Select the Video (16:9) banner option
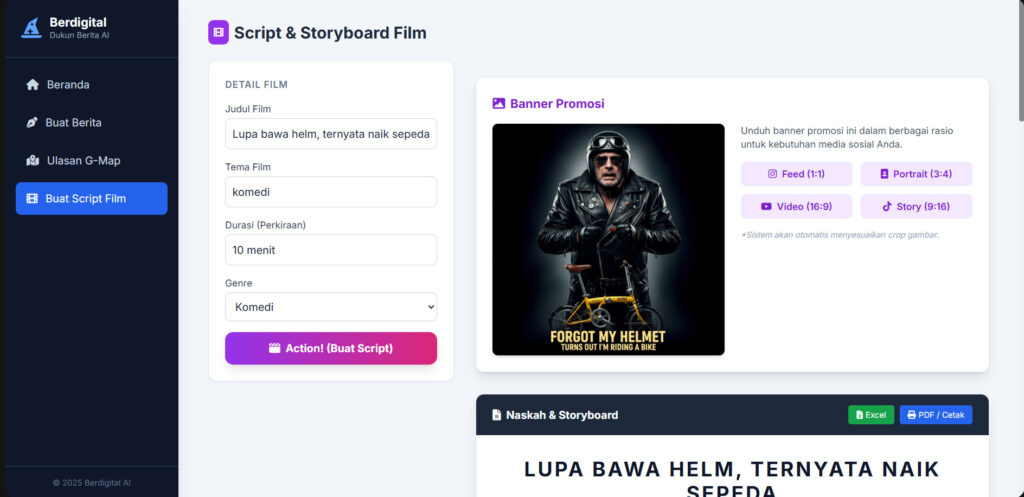Viewport: 1024px width, 497px height. 796,207
